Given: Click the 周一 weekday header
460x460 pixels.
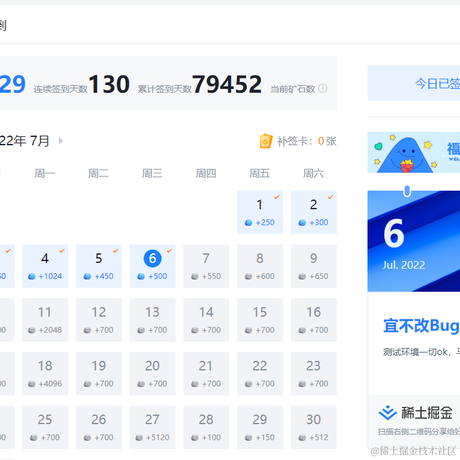Looking at the screenshot, I should 45,173.
